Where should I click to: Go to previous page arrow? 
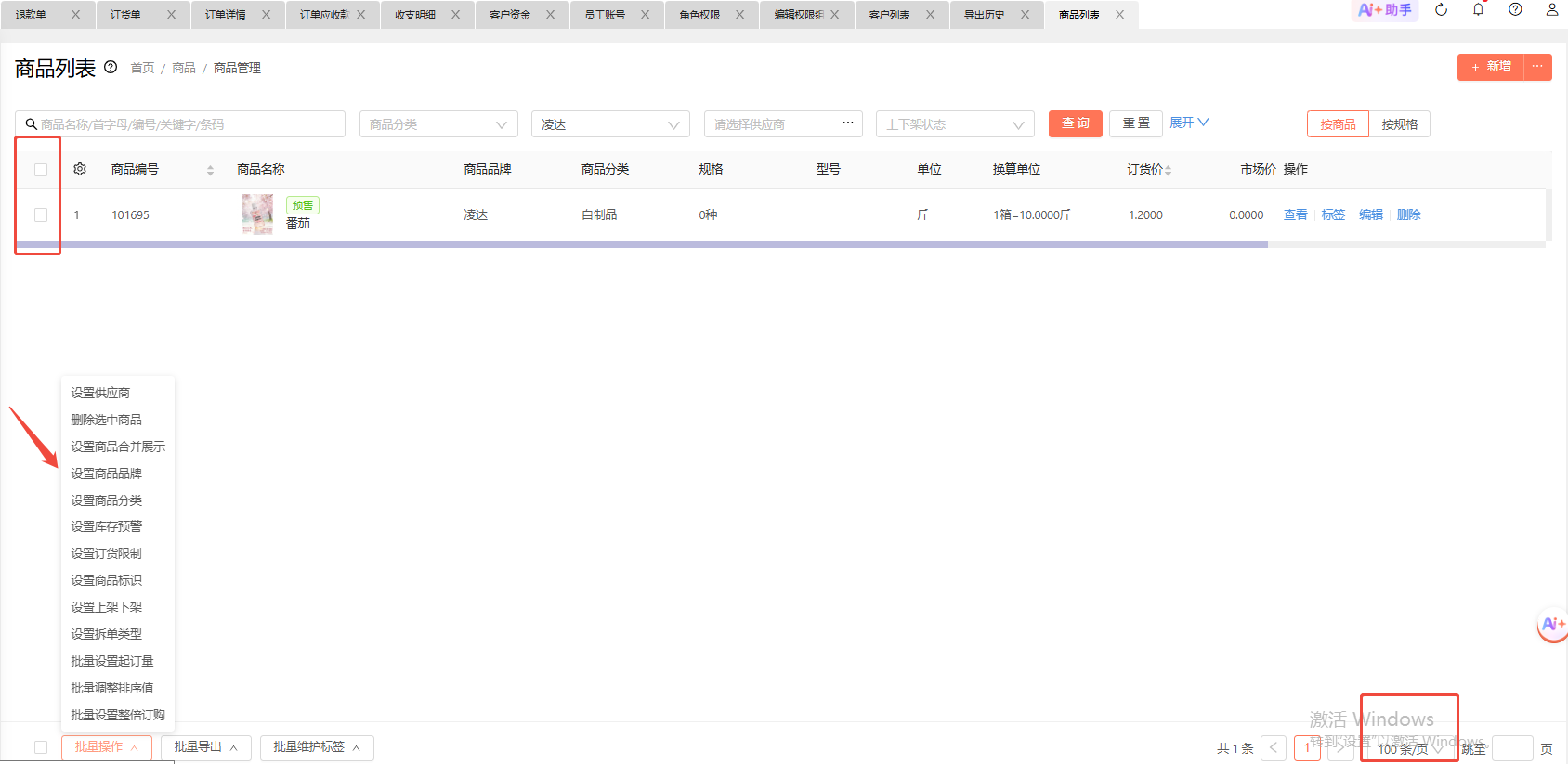pyautogui.click(x=1274, y=748)
